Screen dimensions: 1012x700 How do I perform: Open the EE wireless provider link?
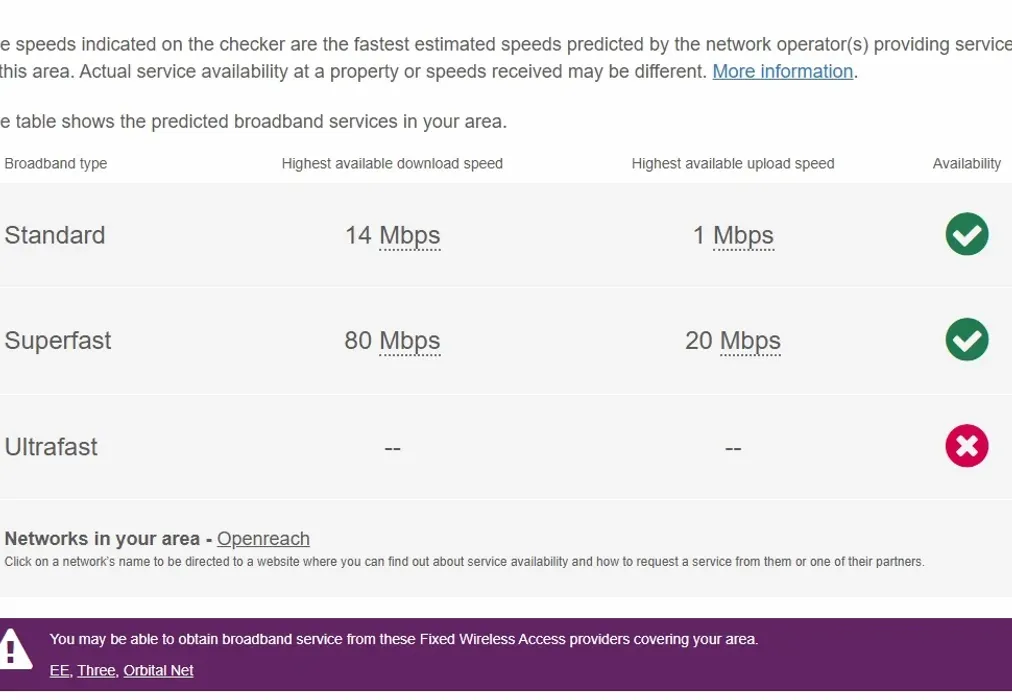coord(58,670)
